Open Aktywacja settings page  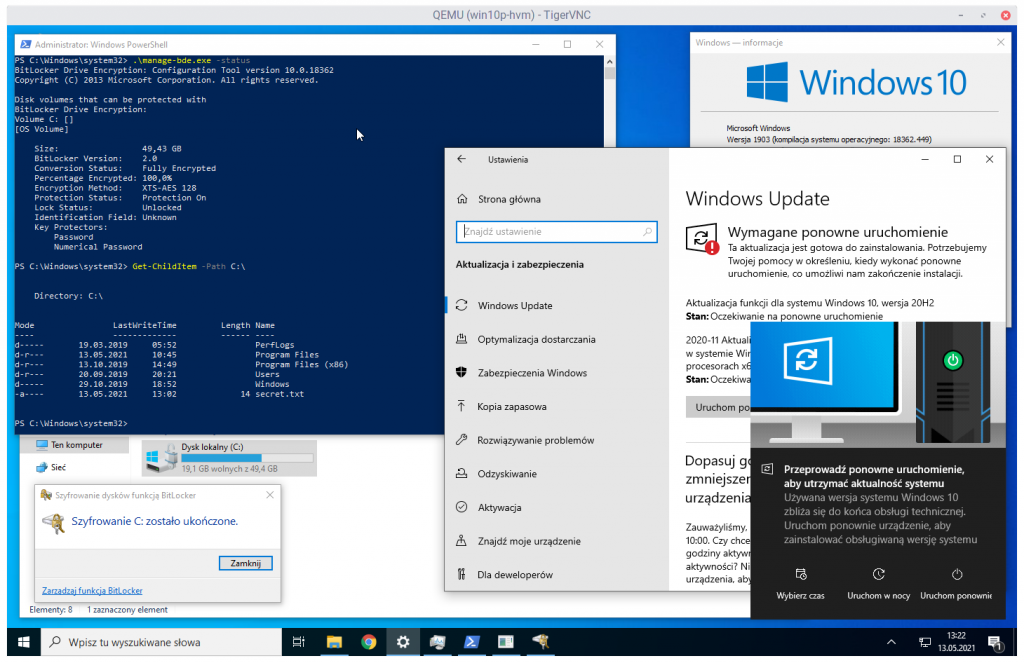499,508
